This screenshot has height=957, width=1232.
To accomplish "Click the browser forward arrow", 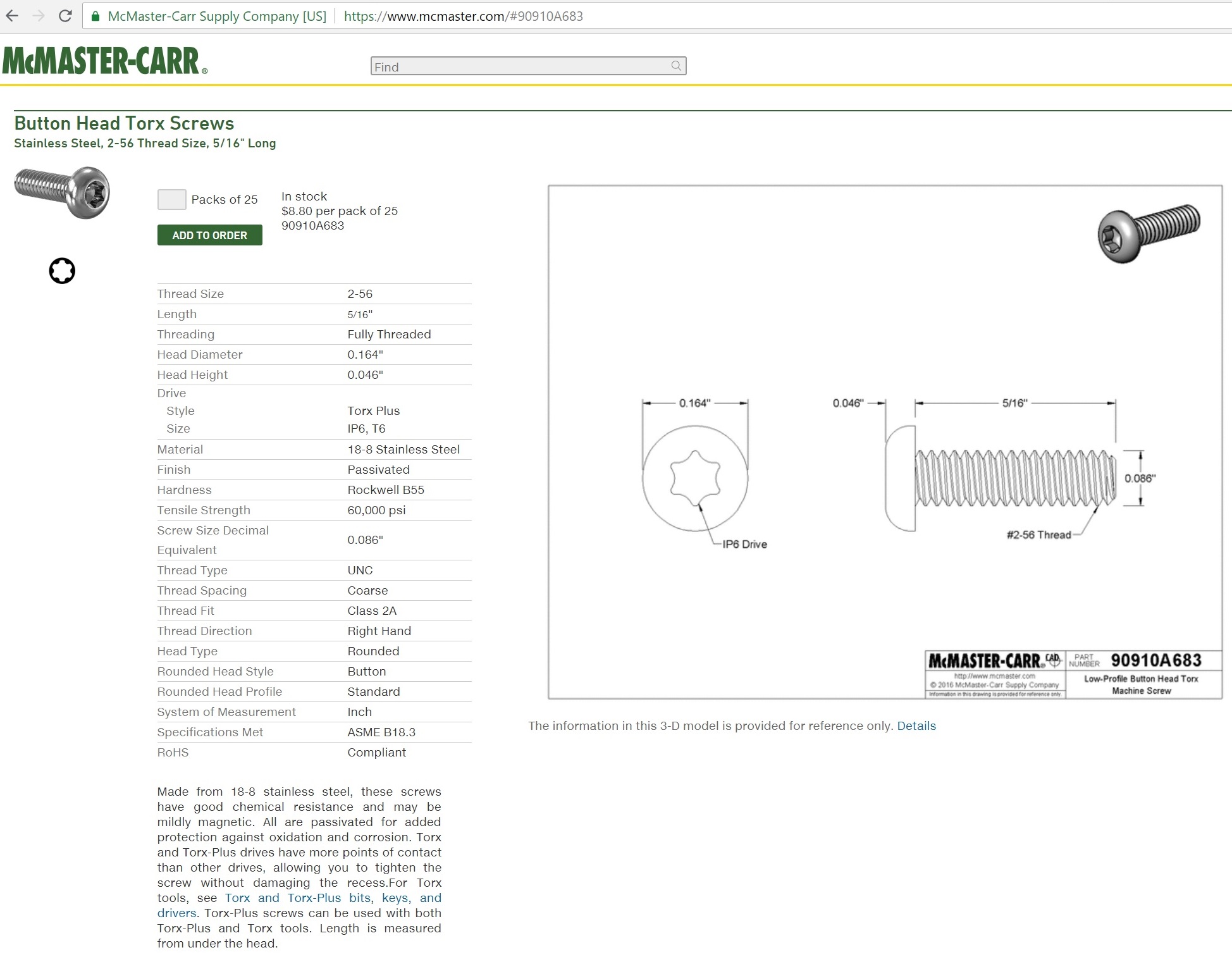I will coord(39,16).
